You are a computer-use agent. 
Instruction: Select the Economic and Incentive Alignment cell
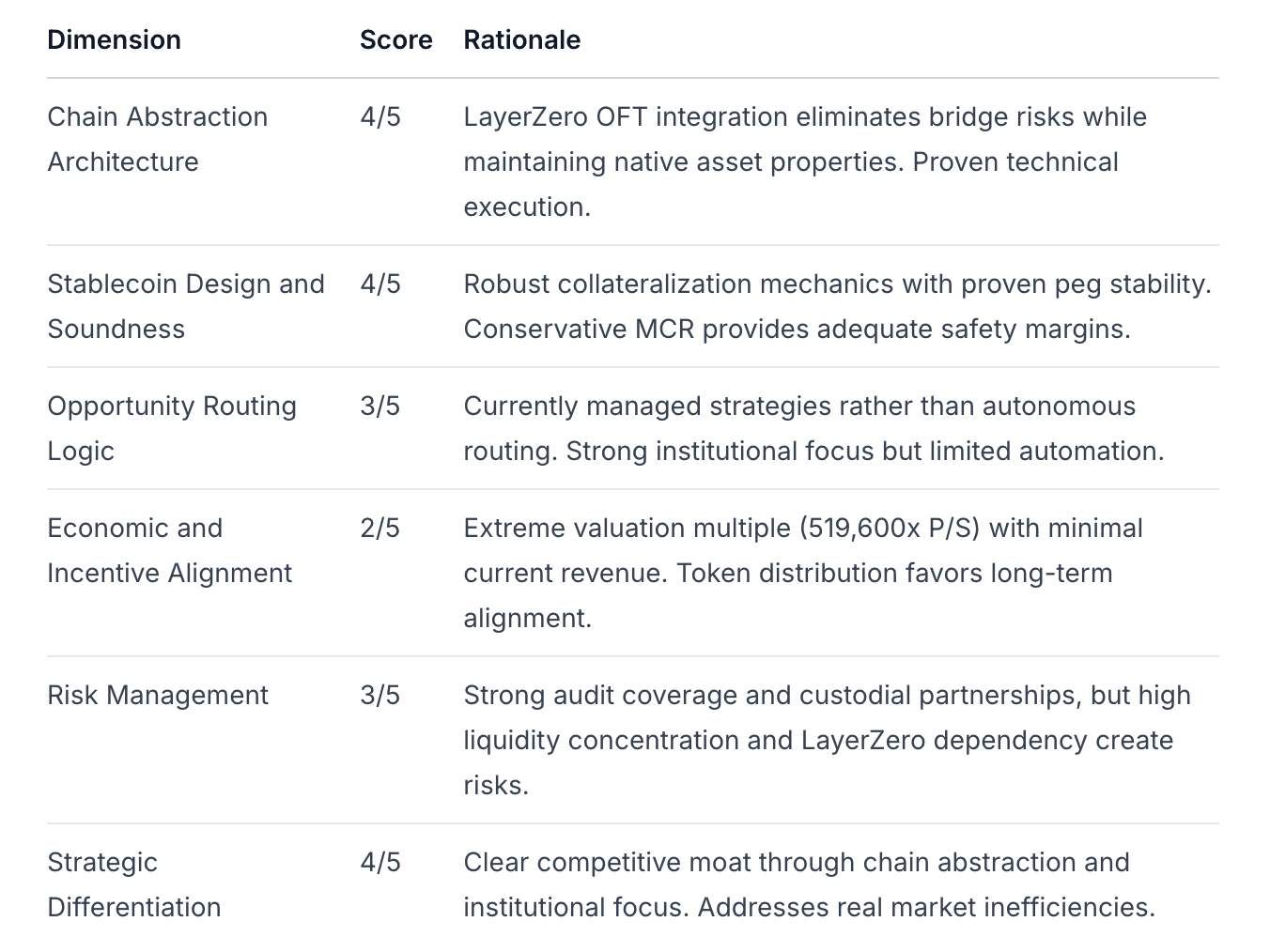[170, 550]
